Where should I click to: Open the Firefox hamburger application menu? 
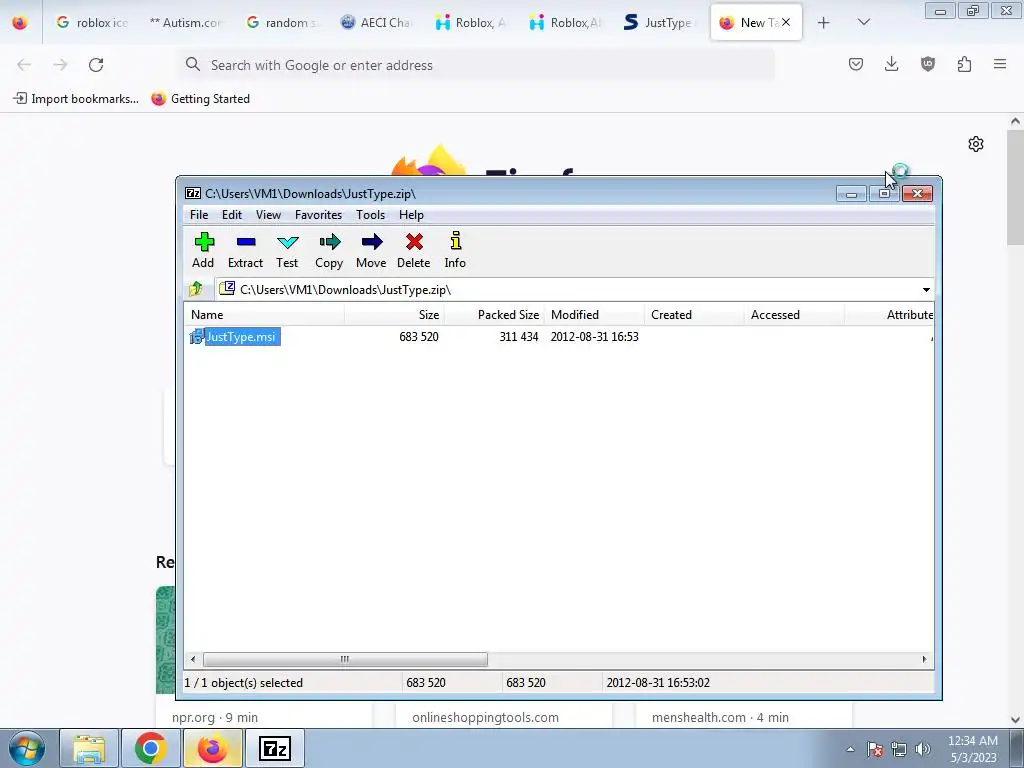[x=1000, y=64]
